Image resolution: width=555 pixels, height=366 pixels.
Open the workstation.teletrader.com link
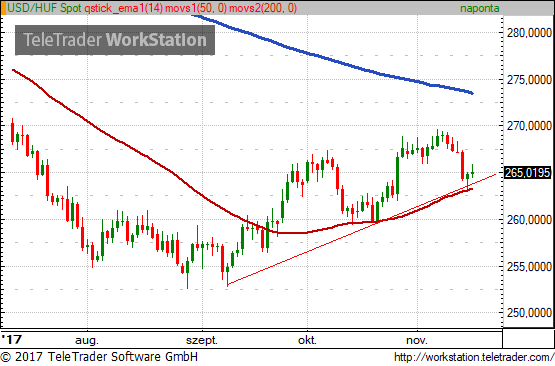[x=474, y=357]
